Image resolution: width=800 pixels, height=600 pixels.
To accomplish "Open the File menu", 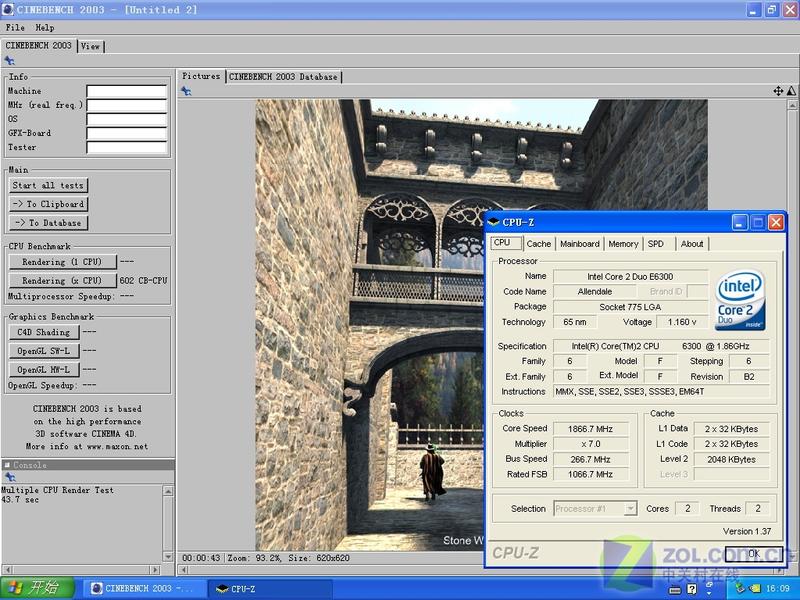I will (15, 28).
